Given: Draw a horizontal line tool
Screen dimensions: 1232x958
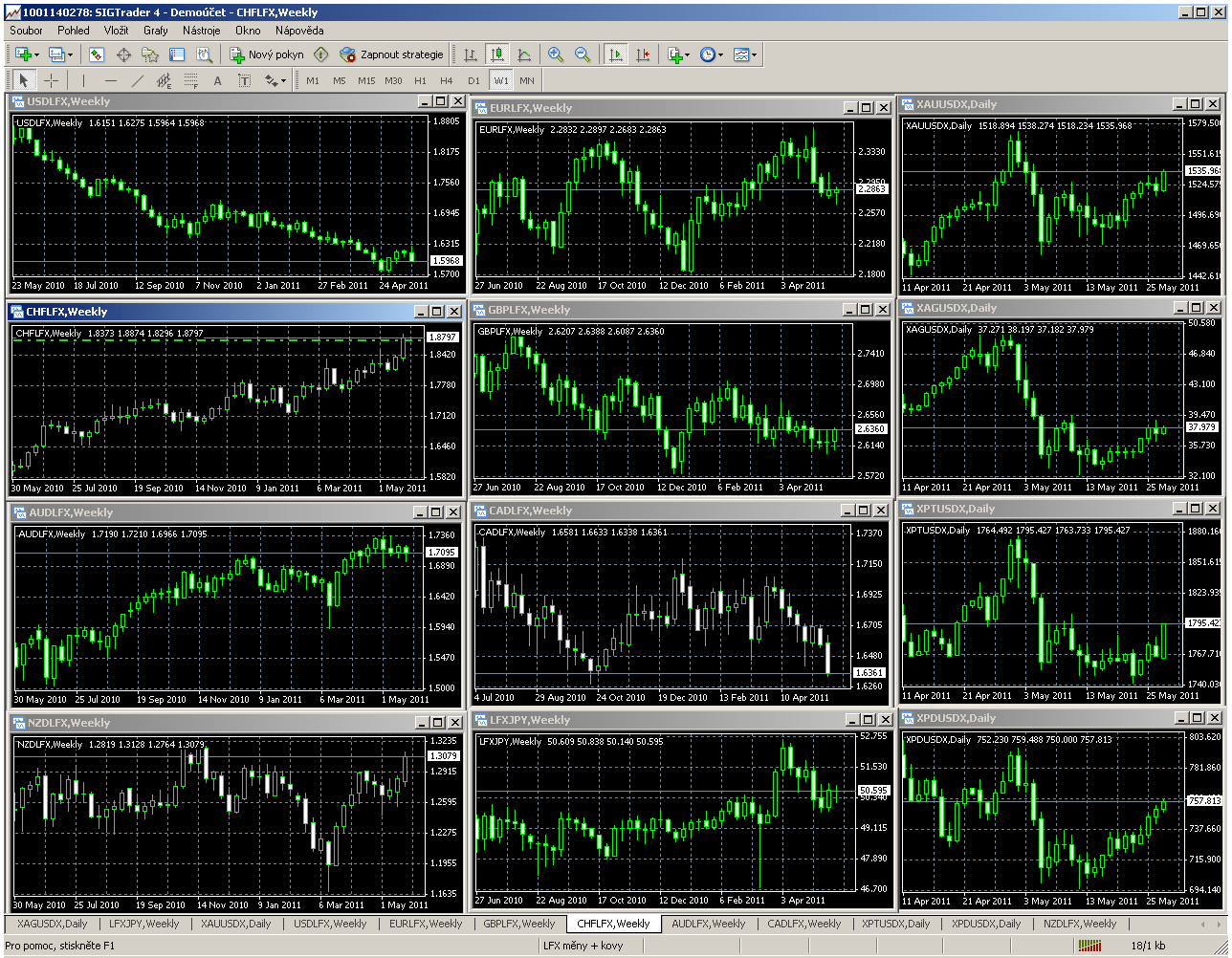Looking at the screenshot, I should pos(110,80).
